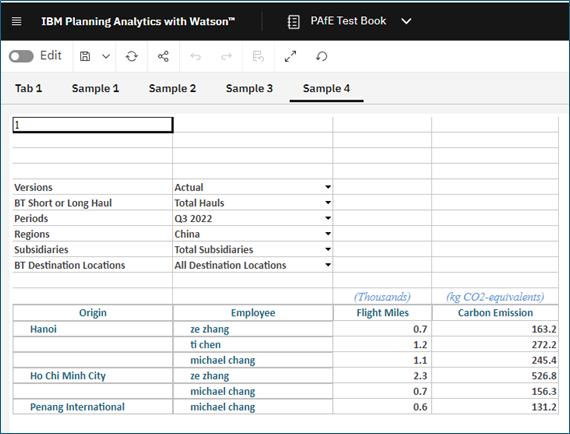This screenshot has height=434, width=570.
Task: Select michael chang in the Penang International row
Action: [x=253, y=407]
